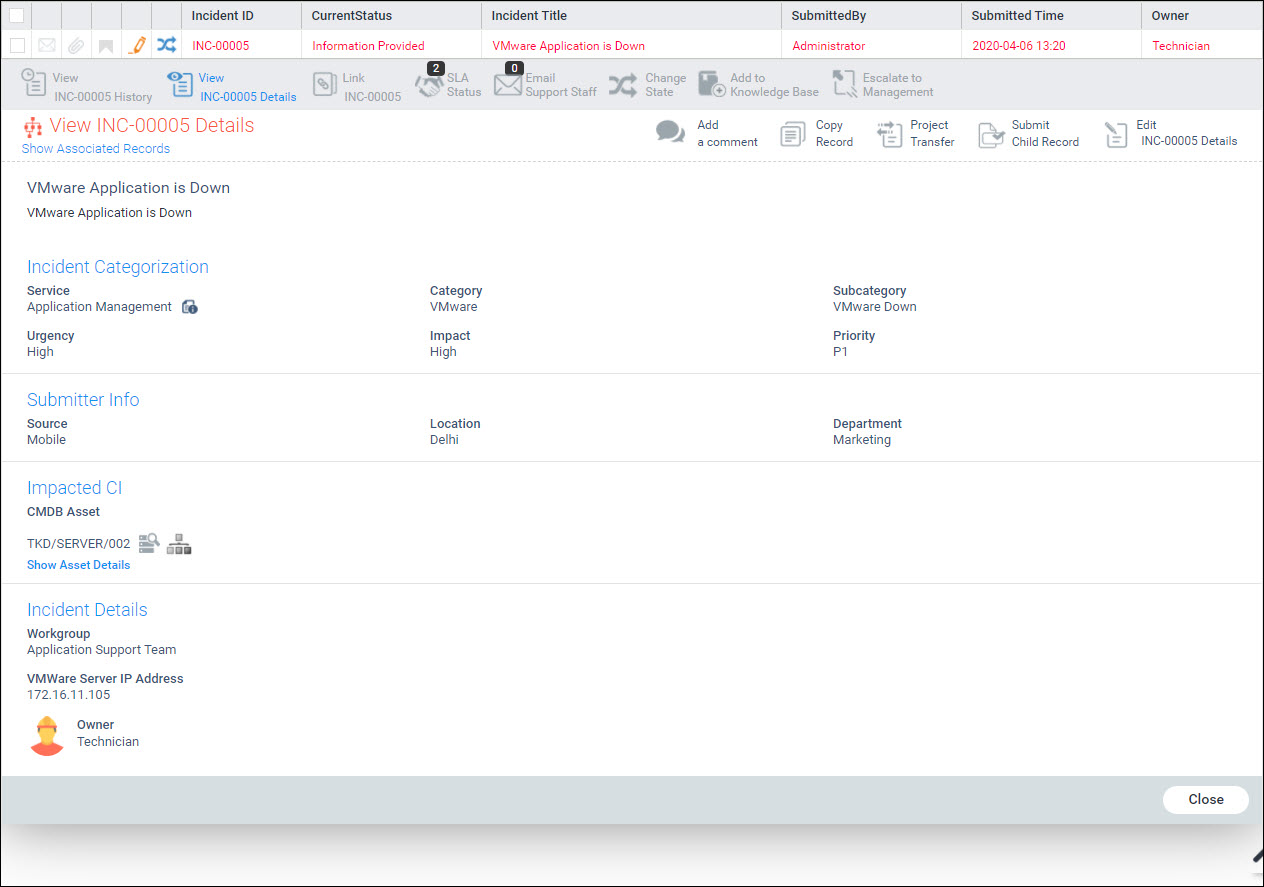Click the bookmark flag icon in the row
The image size is (1264, 887).
106,45
